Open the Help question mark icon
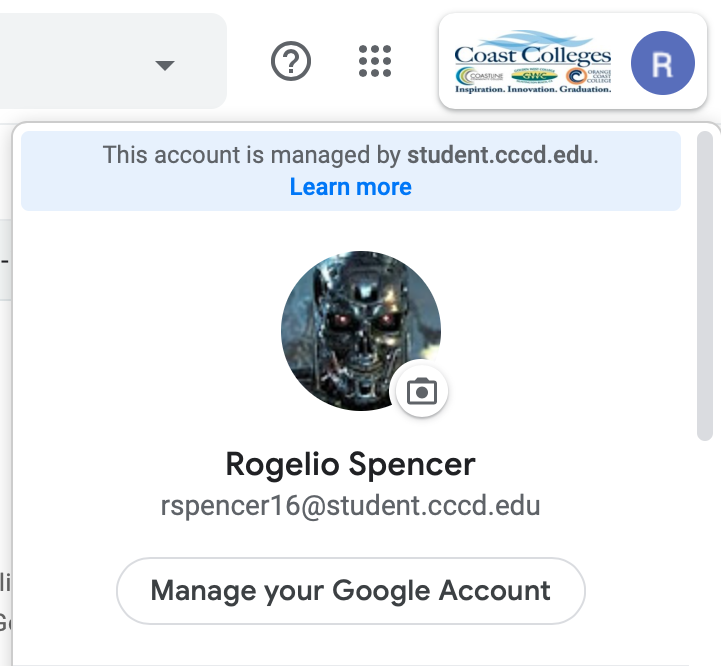Image resolution: width=721 pixels, height=666 pixels. 291,63
